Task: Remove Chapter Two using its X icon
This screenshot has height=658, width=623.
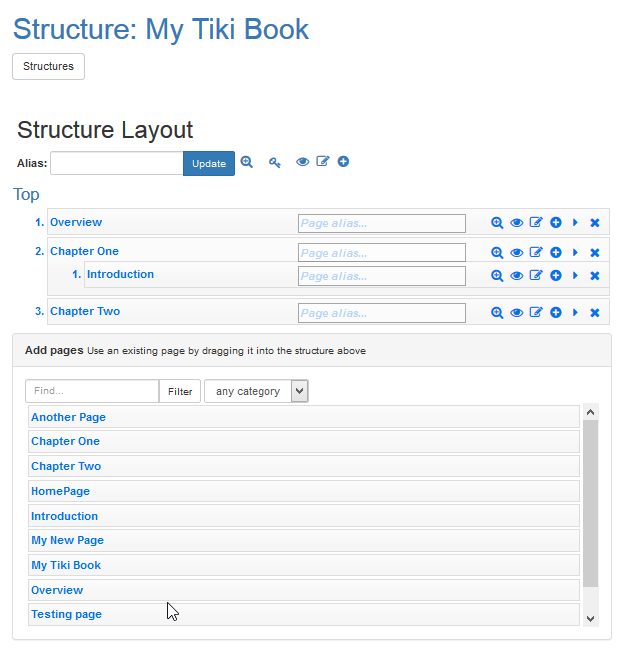Action: click(x=595, y=313)
